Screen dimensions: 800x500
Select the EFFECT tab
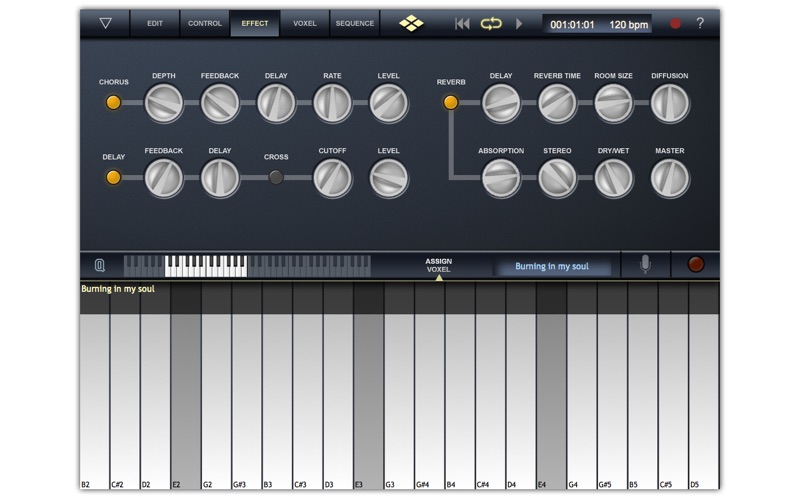click(x=255, y=23)
